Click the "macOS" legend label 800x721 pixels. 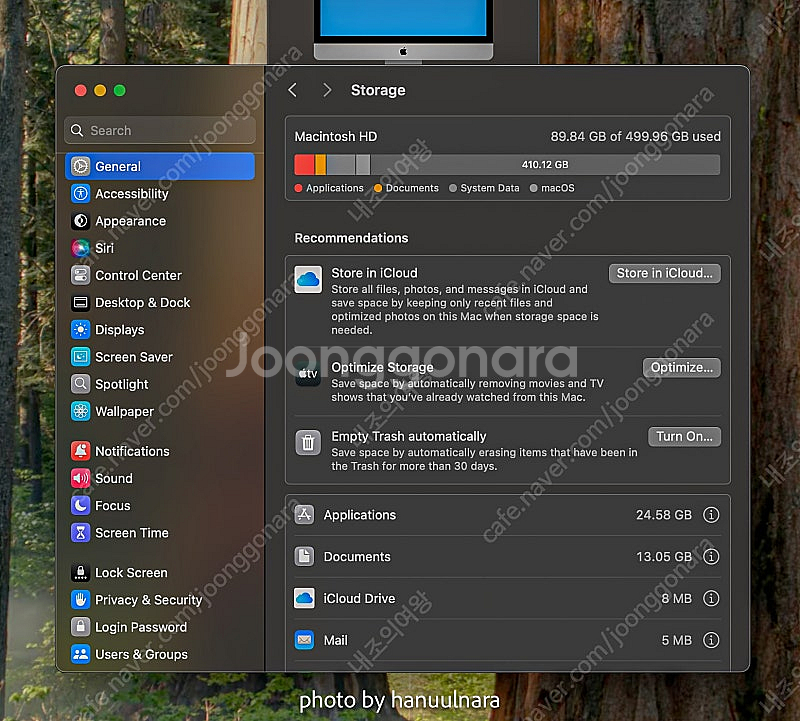[558, 188]
